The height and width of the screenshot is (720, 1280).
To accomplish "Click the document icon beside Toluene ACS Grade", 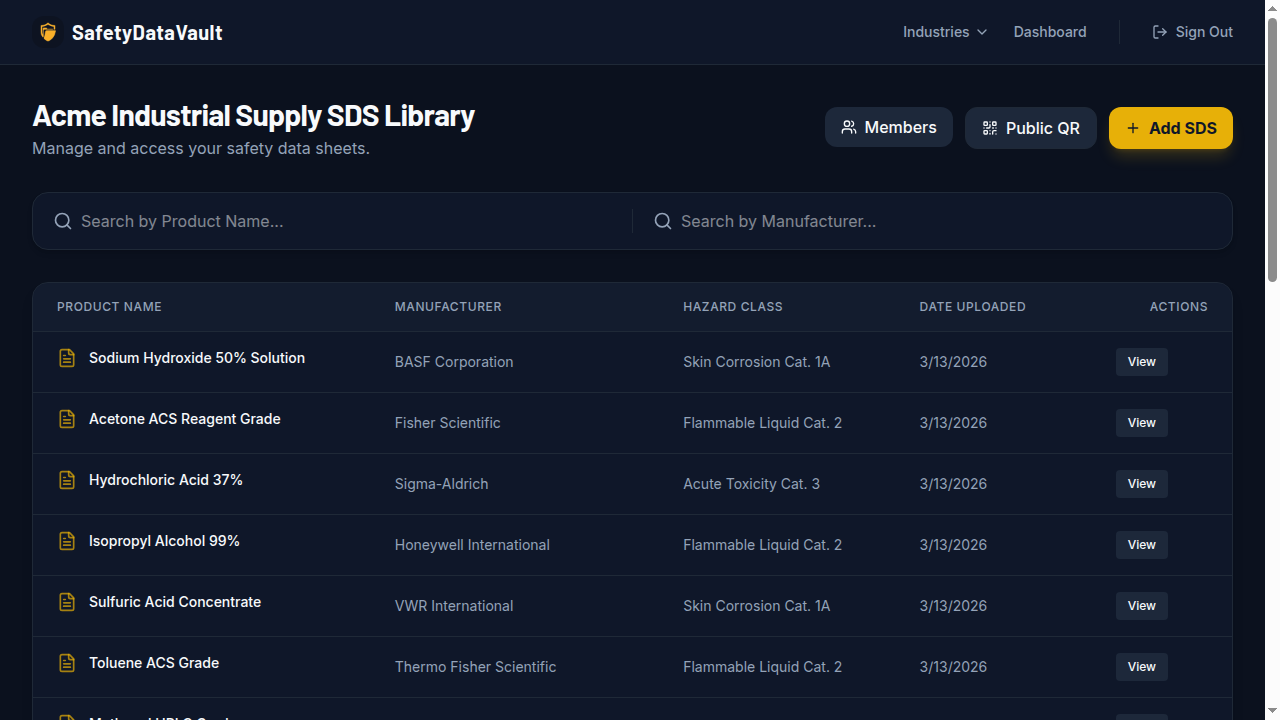I will [66, 662].
